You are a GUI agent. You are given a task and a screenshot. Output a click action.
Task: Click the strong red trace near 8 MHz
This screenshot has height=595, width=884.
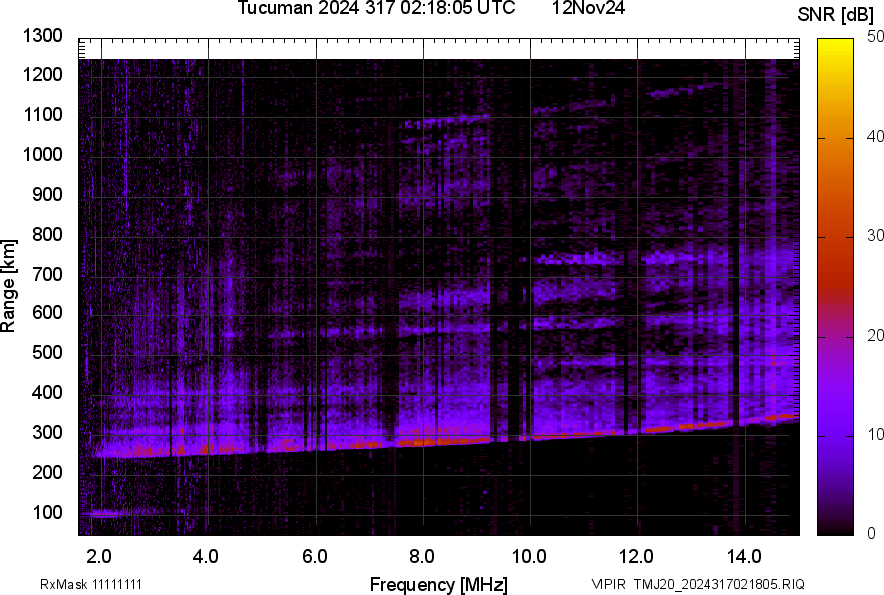[420, 440]
